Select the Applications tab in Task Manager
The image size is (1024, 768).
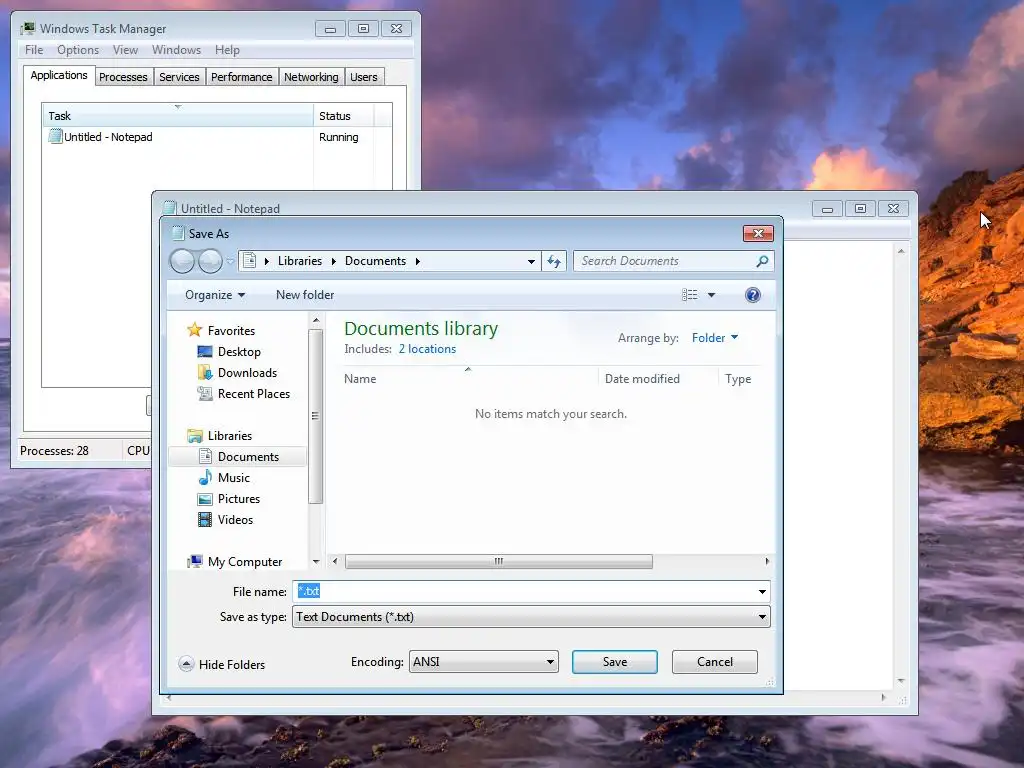[x=59, y=75]
